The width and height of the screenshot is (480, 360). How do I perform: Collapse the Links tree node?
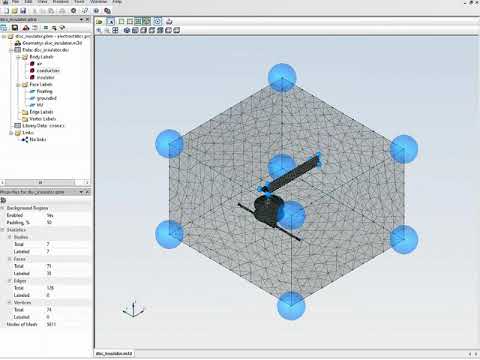(11, 133)
